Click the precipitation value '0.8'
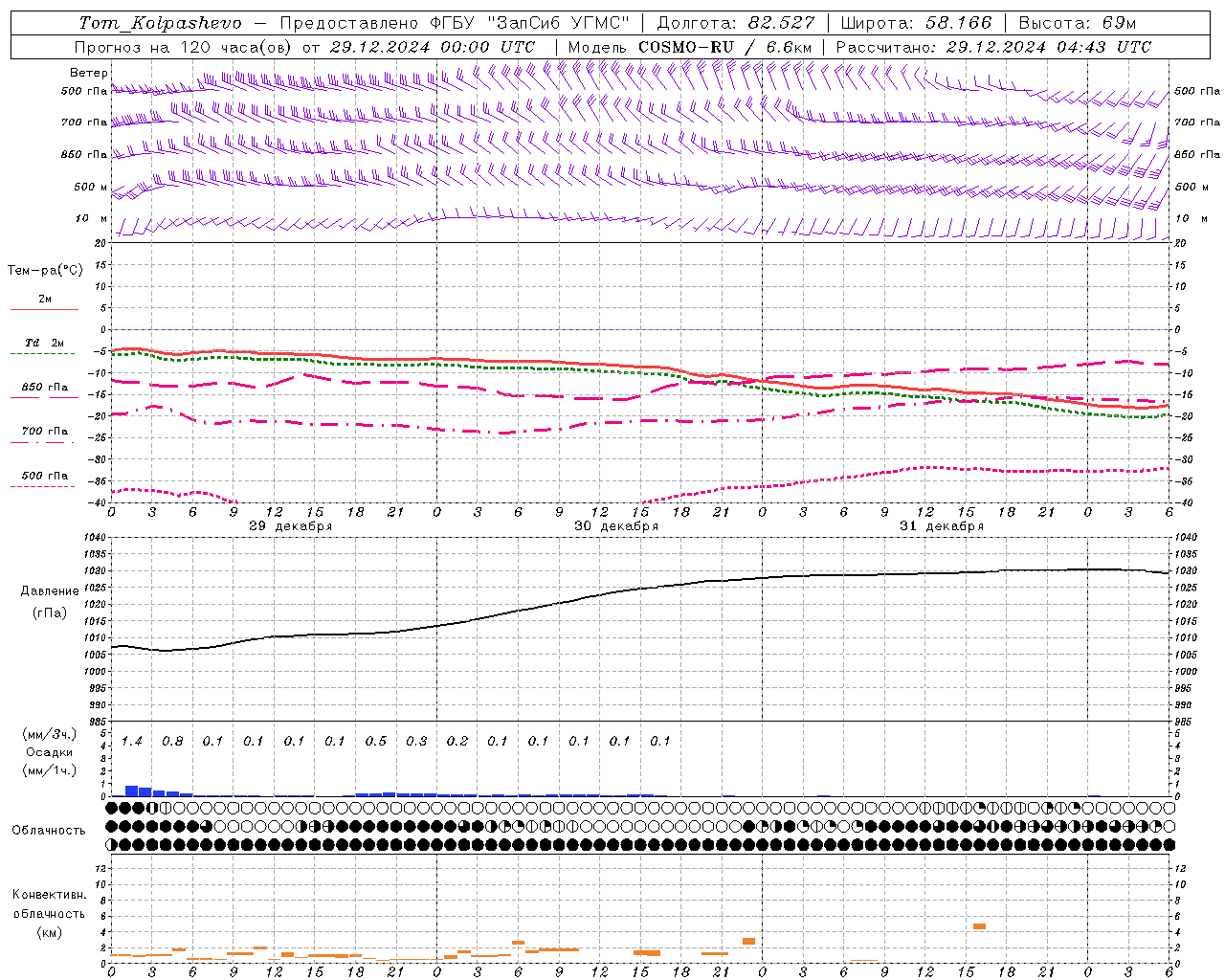This screenshot has height=980, width=1225. tap(172, 742)
